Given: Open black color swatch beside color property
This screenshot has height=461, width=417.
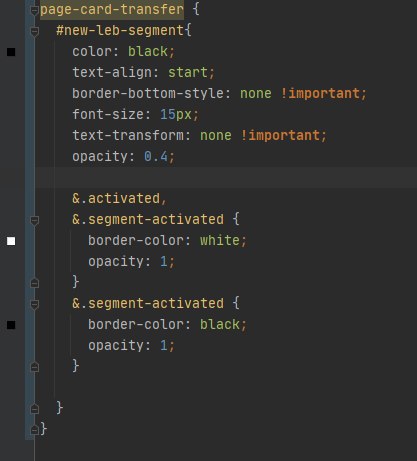Looking at the screenshot, I should (x=11, y=52).
